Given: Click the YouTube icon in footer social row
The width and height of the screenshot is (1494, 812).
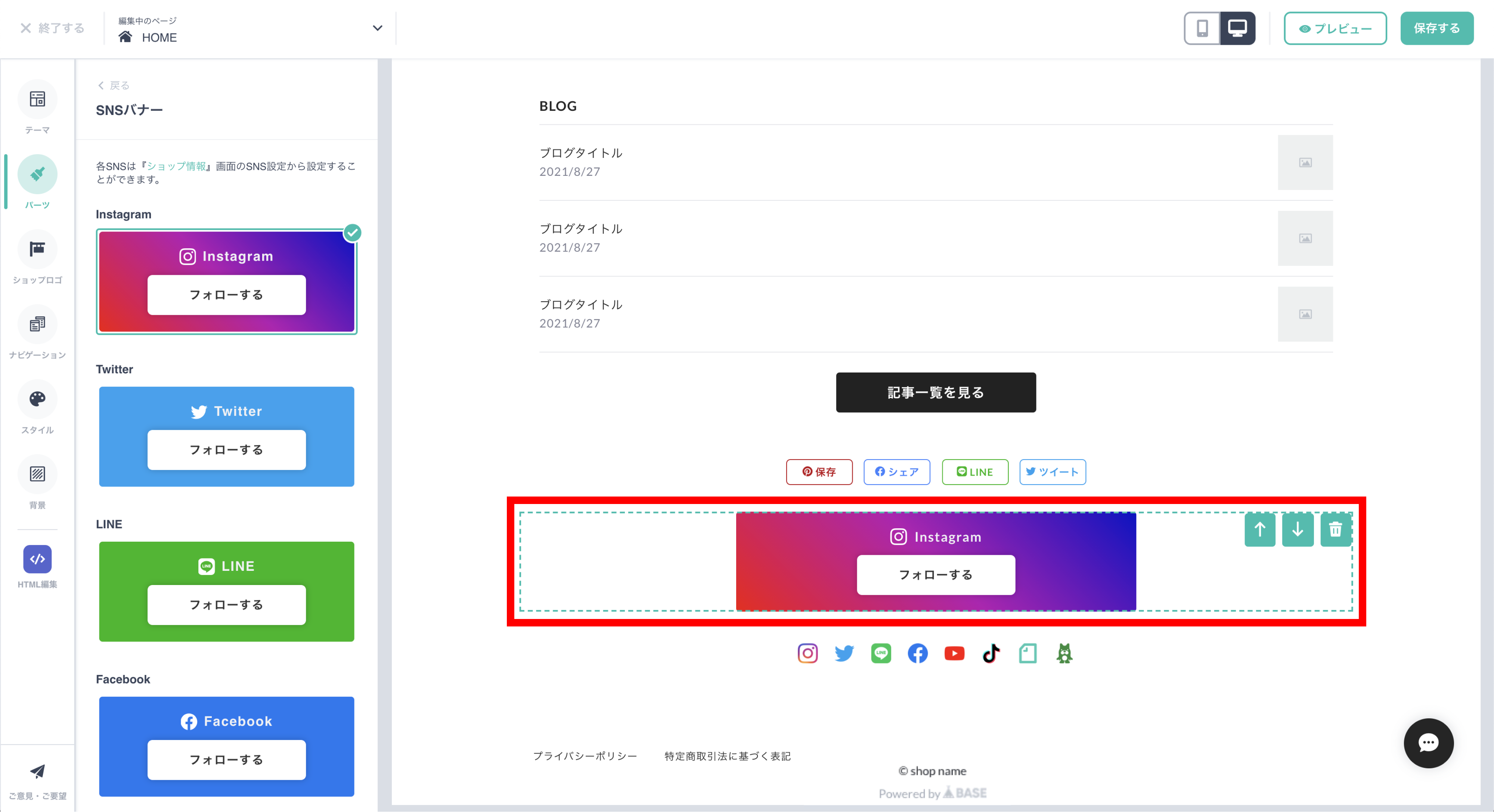Looking at the screenshot, I should tap(954, 653).
